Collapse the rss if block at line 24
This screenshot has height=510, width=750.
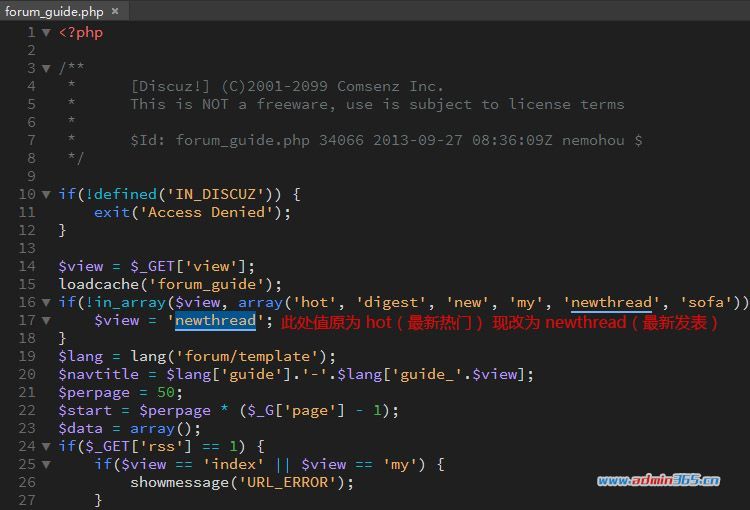coord(46,446)
